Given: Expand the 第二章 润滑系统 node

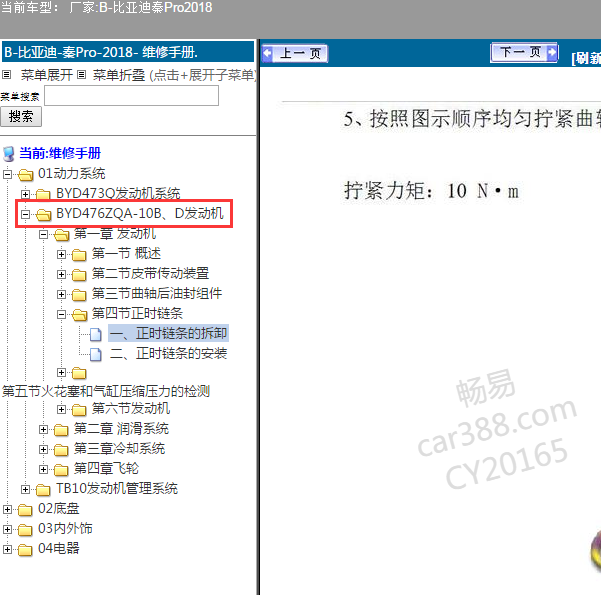Looking at the screenshot, I should point(43,429).
